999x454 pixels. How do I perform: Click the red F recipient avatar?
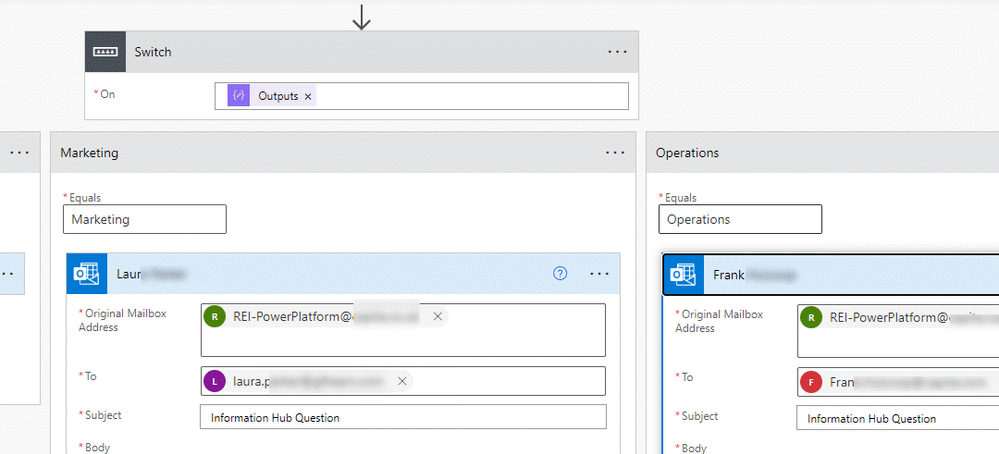point(811,383)
